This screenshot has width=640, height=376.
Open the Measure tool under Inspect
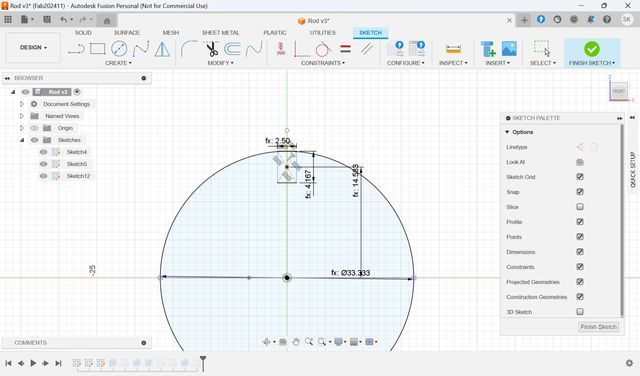(453, 49)
